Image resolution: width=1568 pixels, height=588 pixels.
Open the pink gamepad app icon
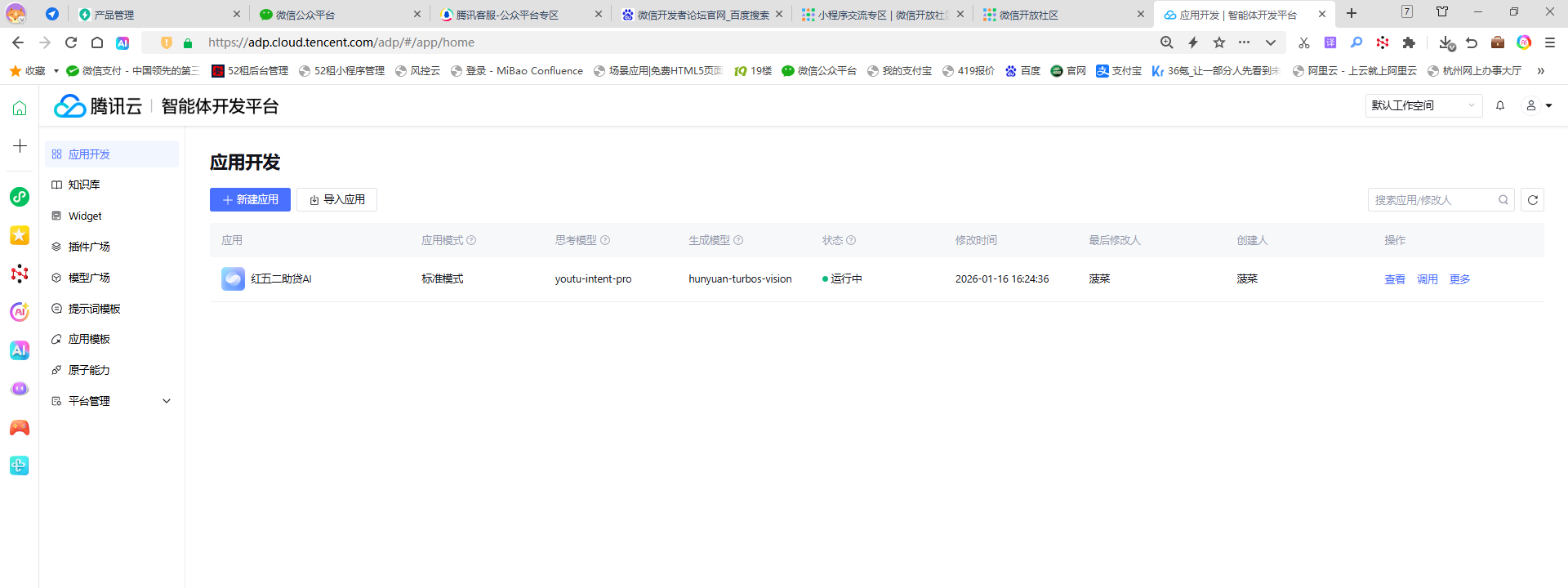tap(20, 428)
